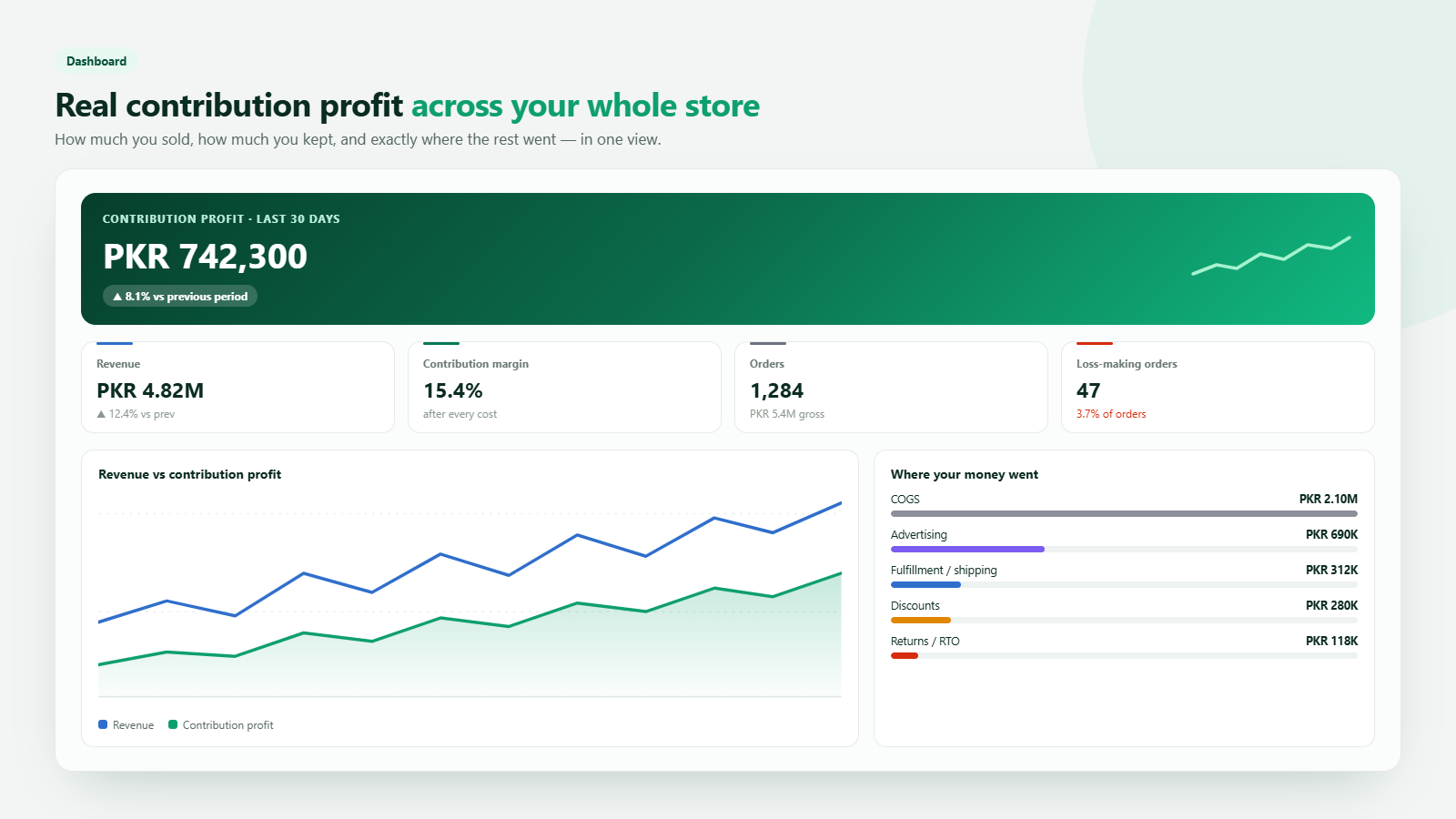
Task: Click the blue Revenue legend swatch
Action: [103, 724]
